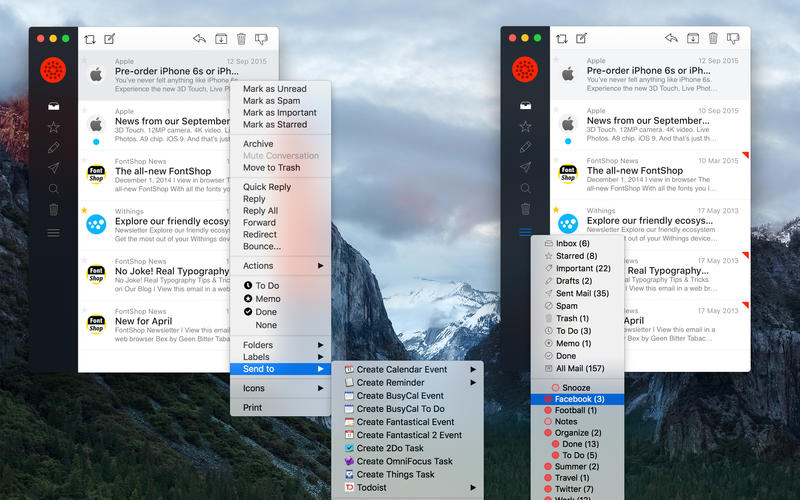Viewport: 800px width, 500px height.
Task: Click the search magnifier in left window sidebar
Action: [x=53, y=188]
